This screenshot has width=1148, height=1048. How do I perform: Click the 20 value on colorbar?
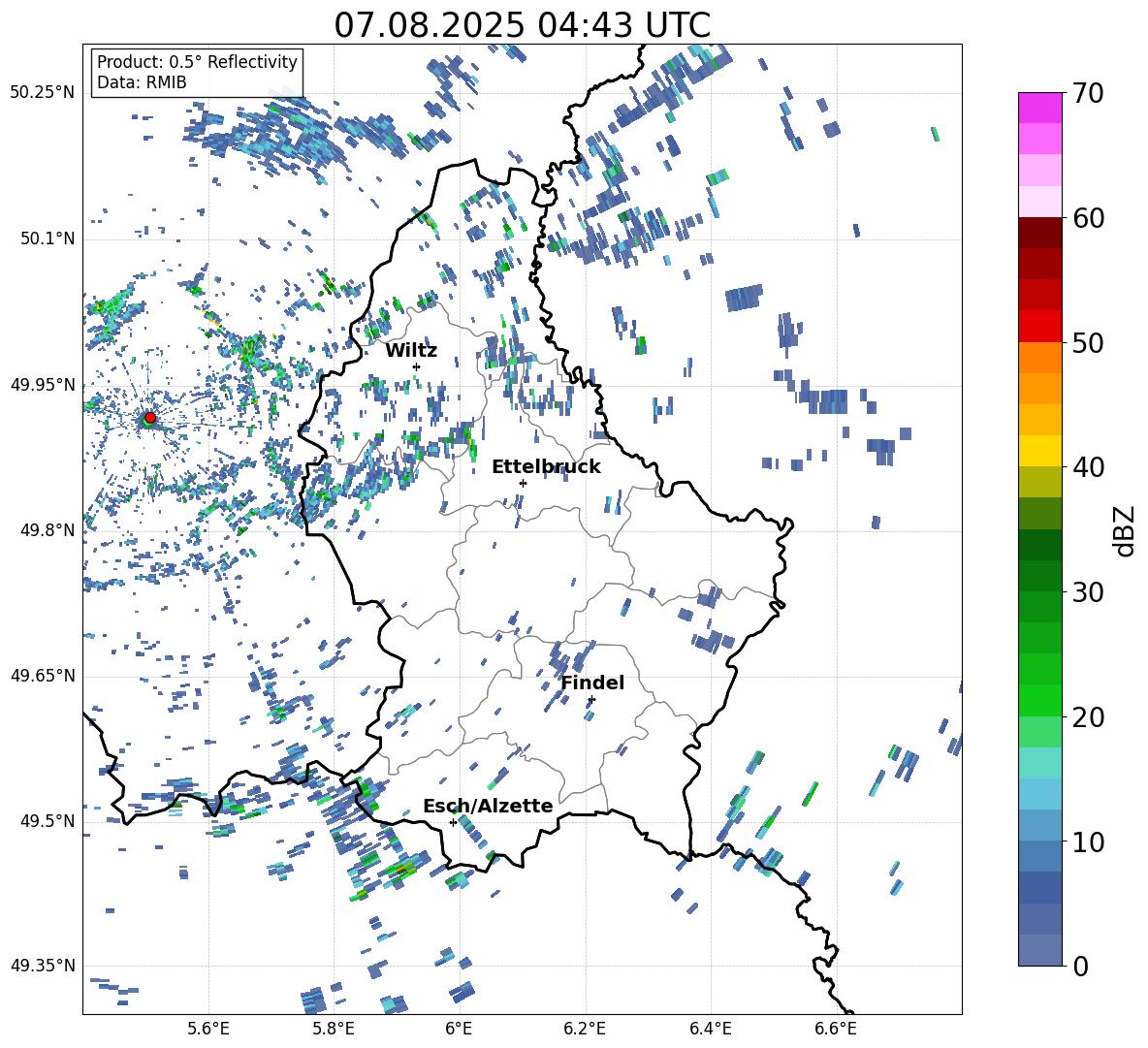[x=1088, y=716]
